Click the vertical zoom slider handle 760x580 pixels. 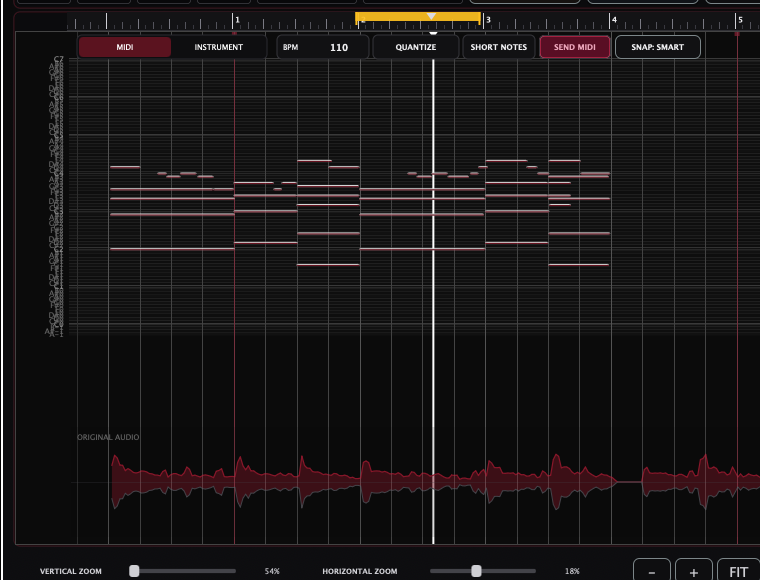click(134, 571)
